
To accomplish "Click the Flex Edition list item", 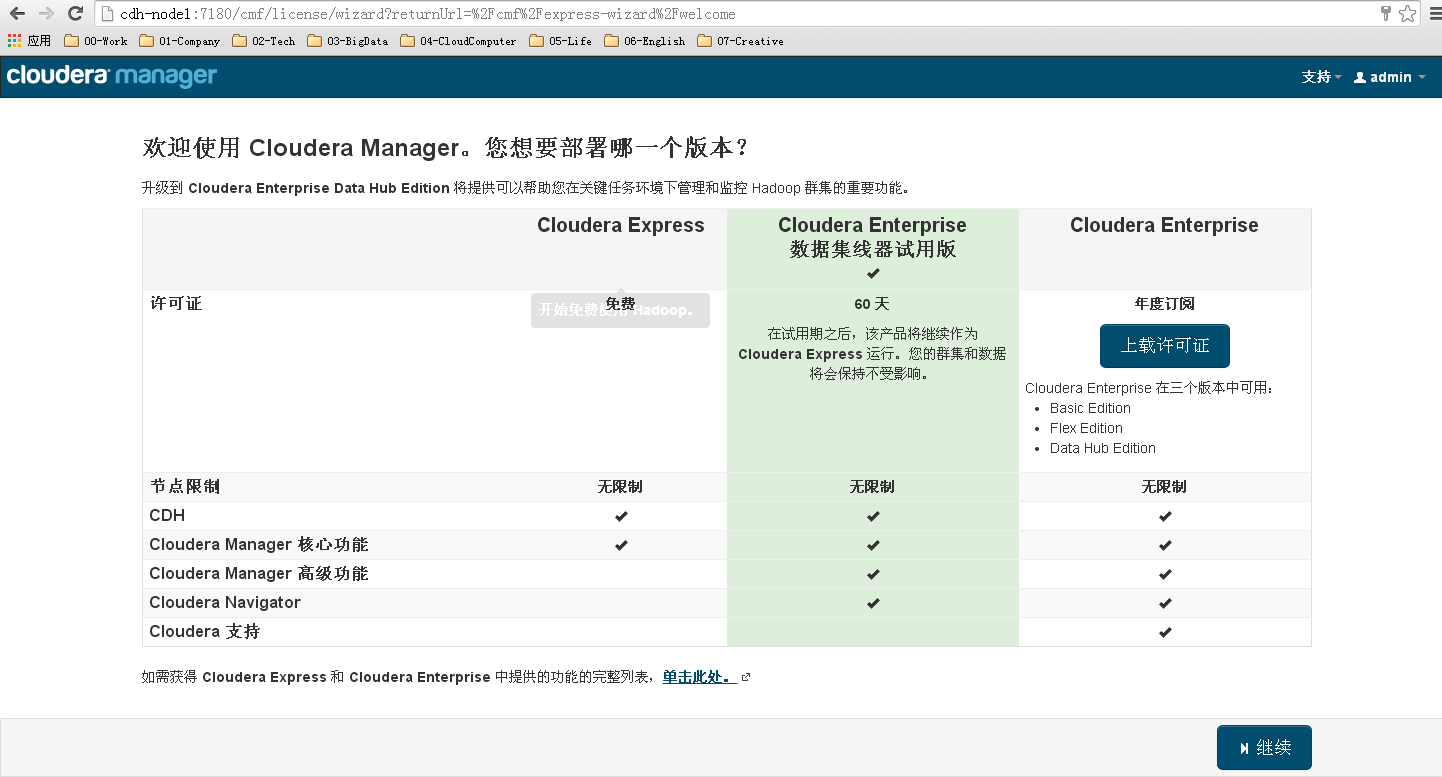I will (1086, 428).
